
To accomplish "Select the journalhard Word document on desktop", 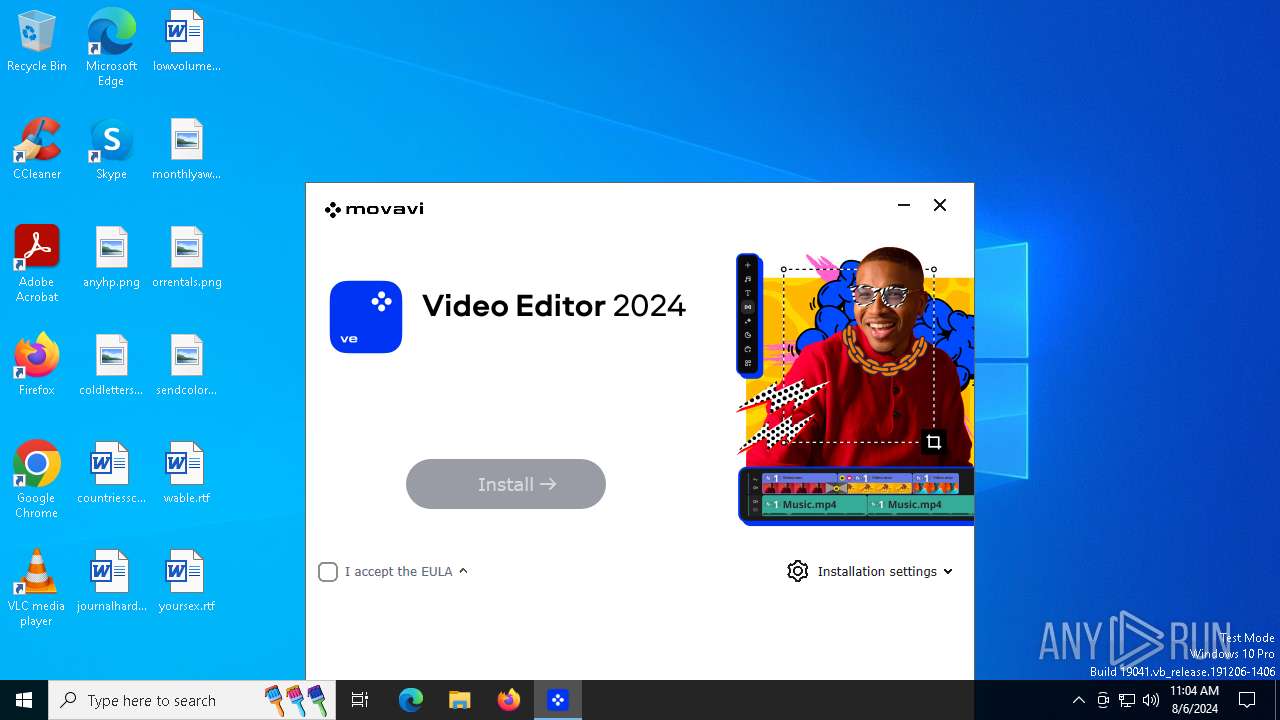I will [x=111, y=582].
